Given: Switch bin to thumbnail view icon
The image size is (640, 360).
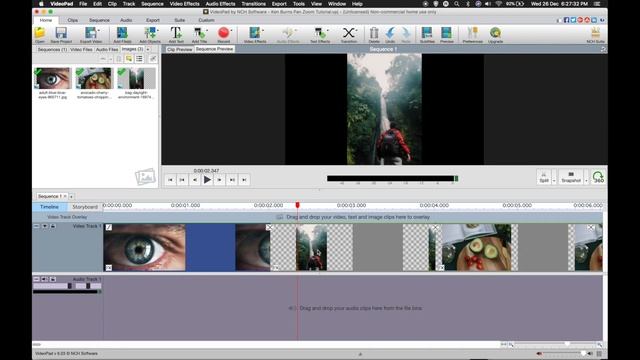Looking at the screenshot, I should 129,59.
